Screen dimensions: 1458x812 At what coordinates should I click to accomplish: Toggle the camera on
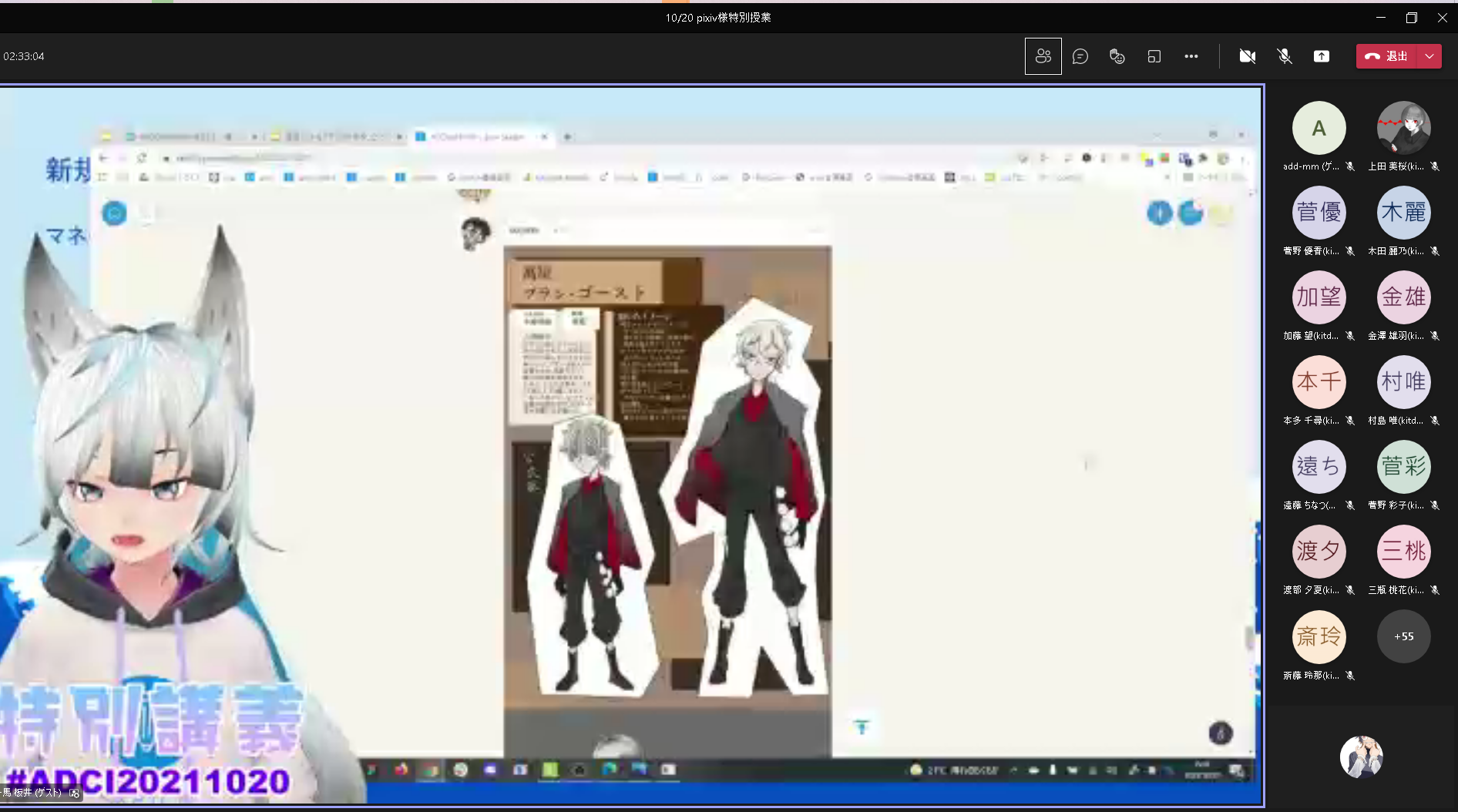[x=1248, y=56]
